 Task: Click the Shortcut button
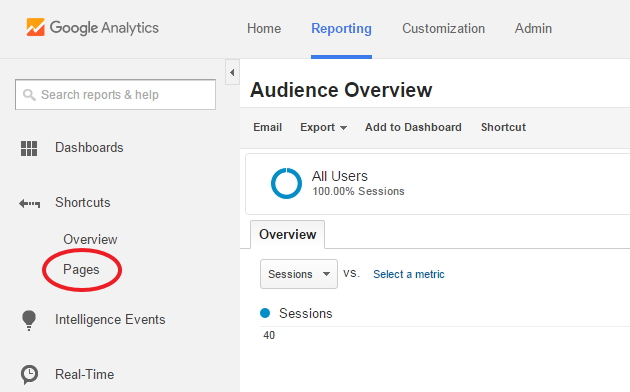(x=503, y=127)
